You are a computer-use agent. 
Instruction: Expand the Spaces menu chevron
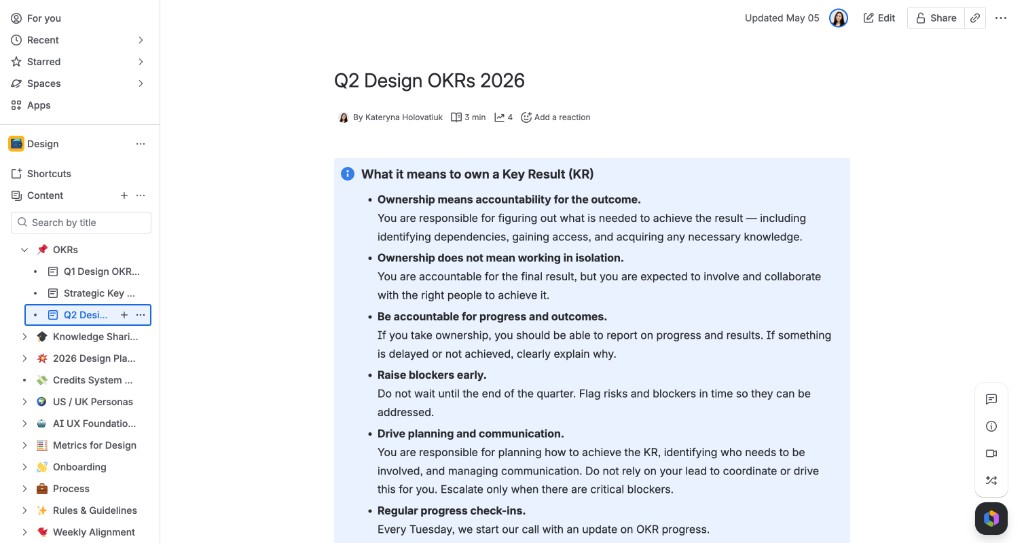140,84
